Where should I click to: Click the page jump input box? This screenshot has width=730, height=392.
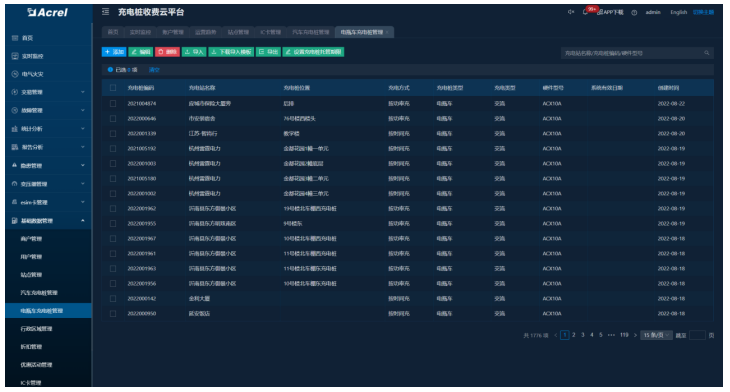[x=697, y=335]
